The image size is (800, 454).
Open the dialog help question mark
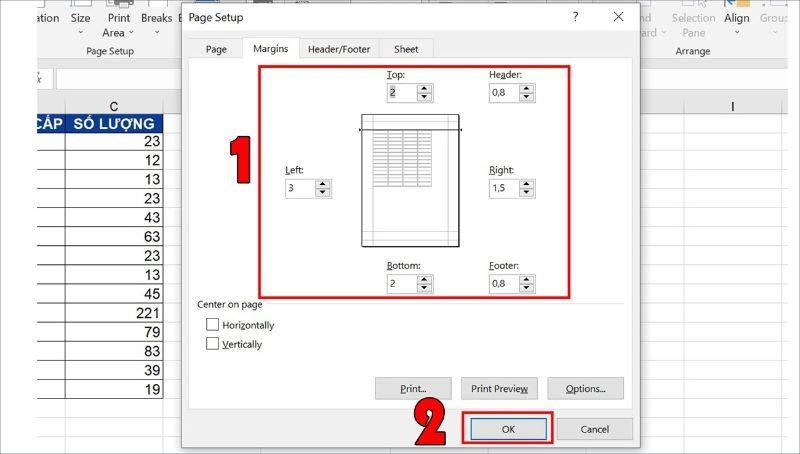[x=576, y=17]
